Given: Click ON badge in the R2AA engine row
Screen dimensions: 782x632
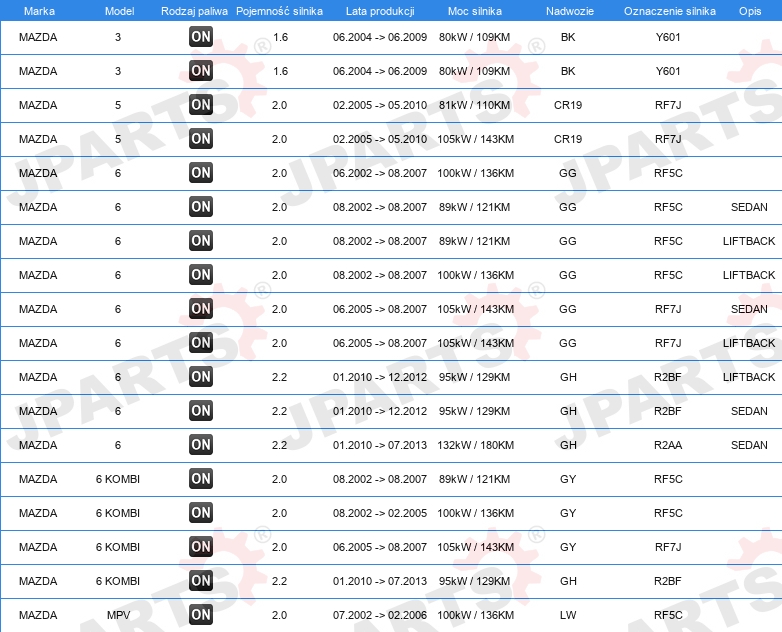Looking at the screenshot, I should coord(201,444).
